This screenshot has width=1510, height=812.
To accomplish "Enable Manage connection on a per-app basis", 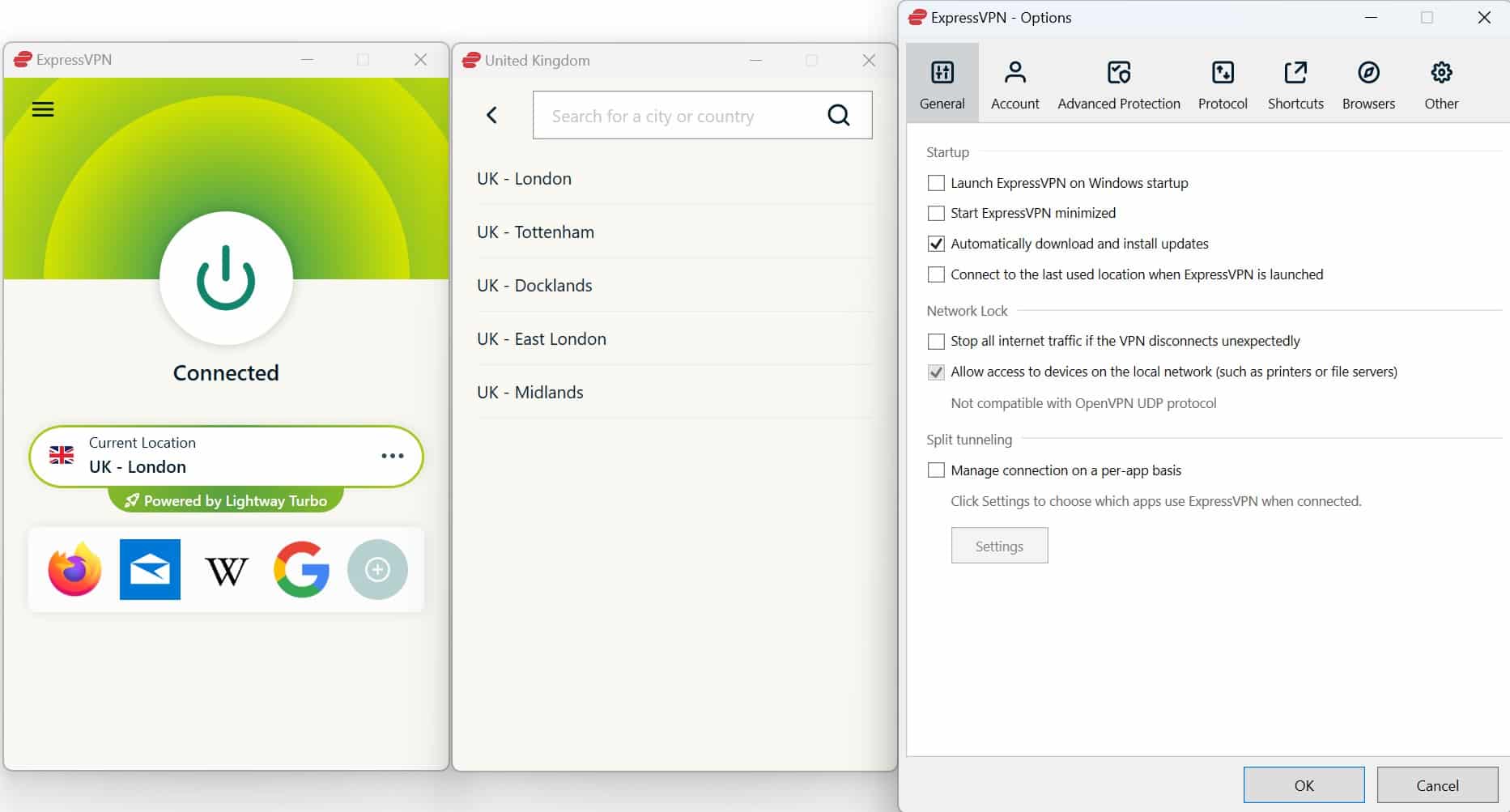I will (936, 470).
